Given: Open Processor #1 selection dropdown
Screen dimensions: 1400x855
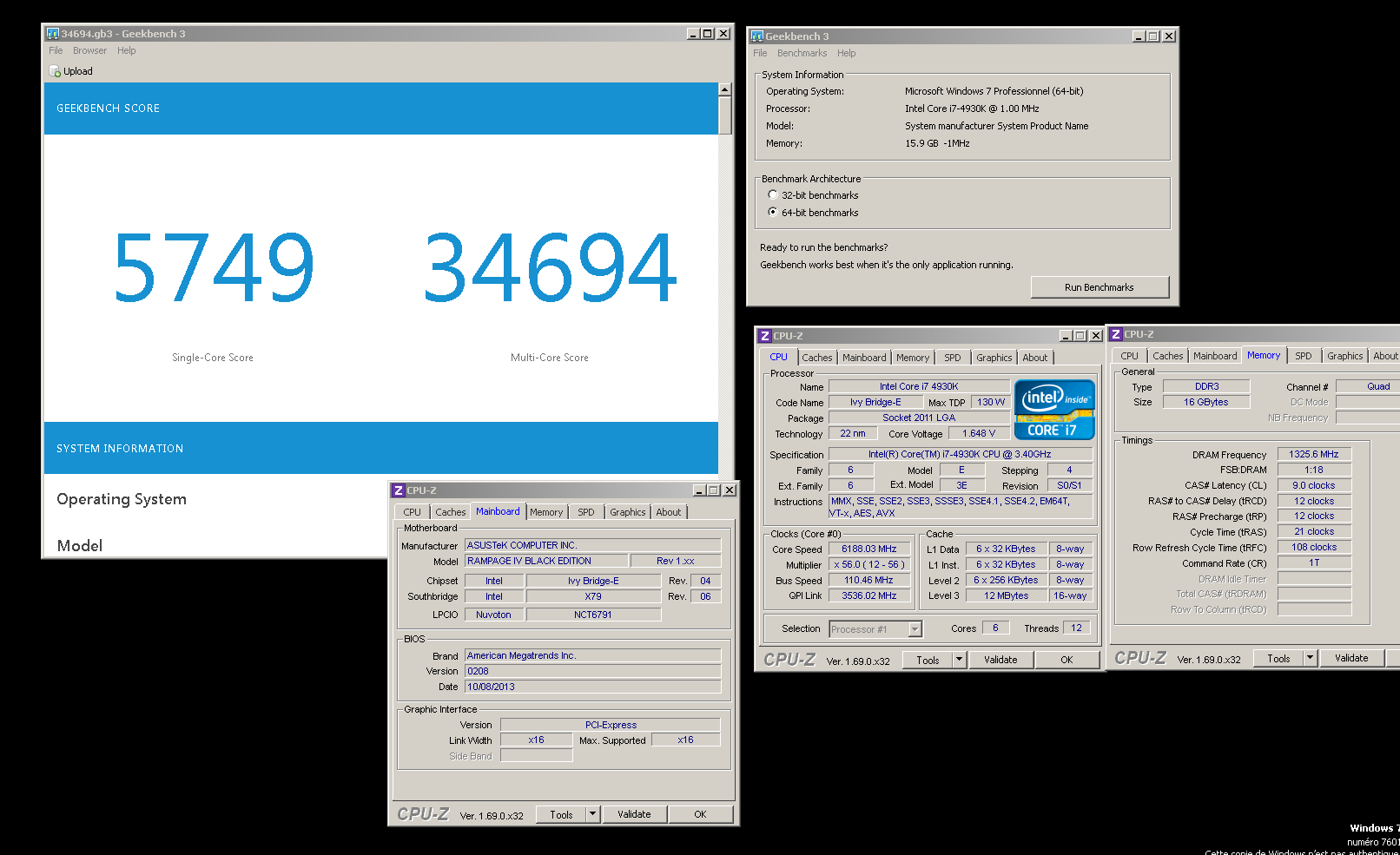Looking at the screenshot, I should 915,629.
